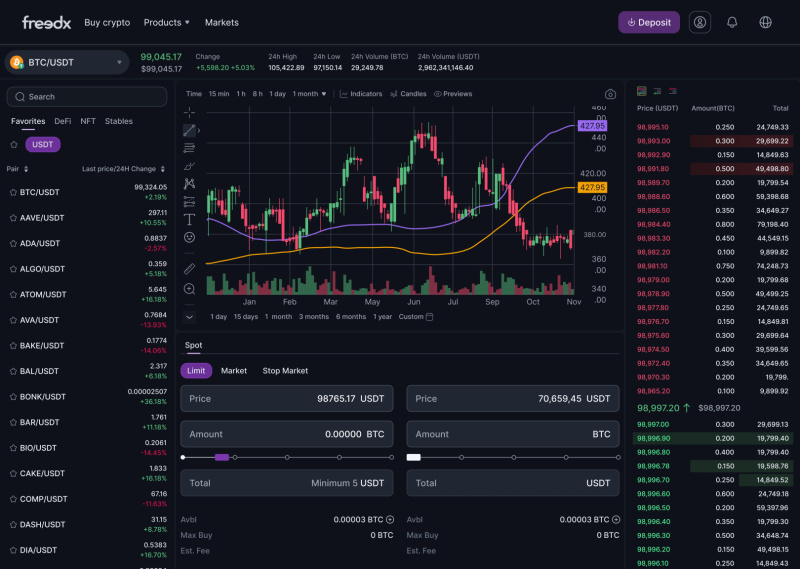Select the ruler measure tool
The width and height of the screenshot is (800, 569).
pyautogui.click(x=189, y=268)
